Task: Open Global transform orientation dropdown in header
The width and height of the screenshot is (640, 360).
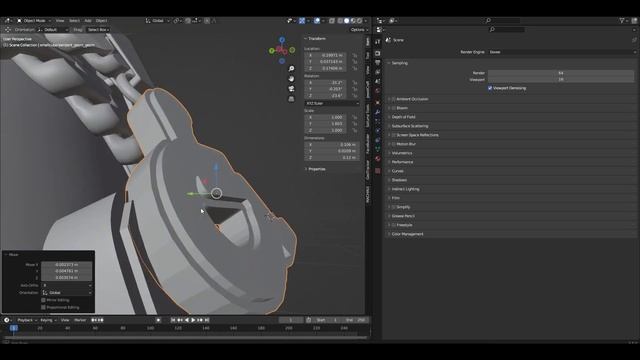Action: coord(157,20)
